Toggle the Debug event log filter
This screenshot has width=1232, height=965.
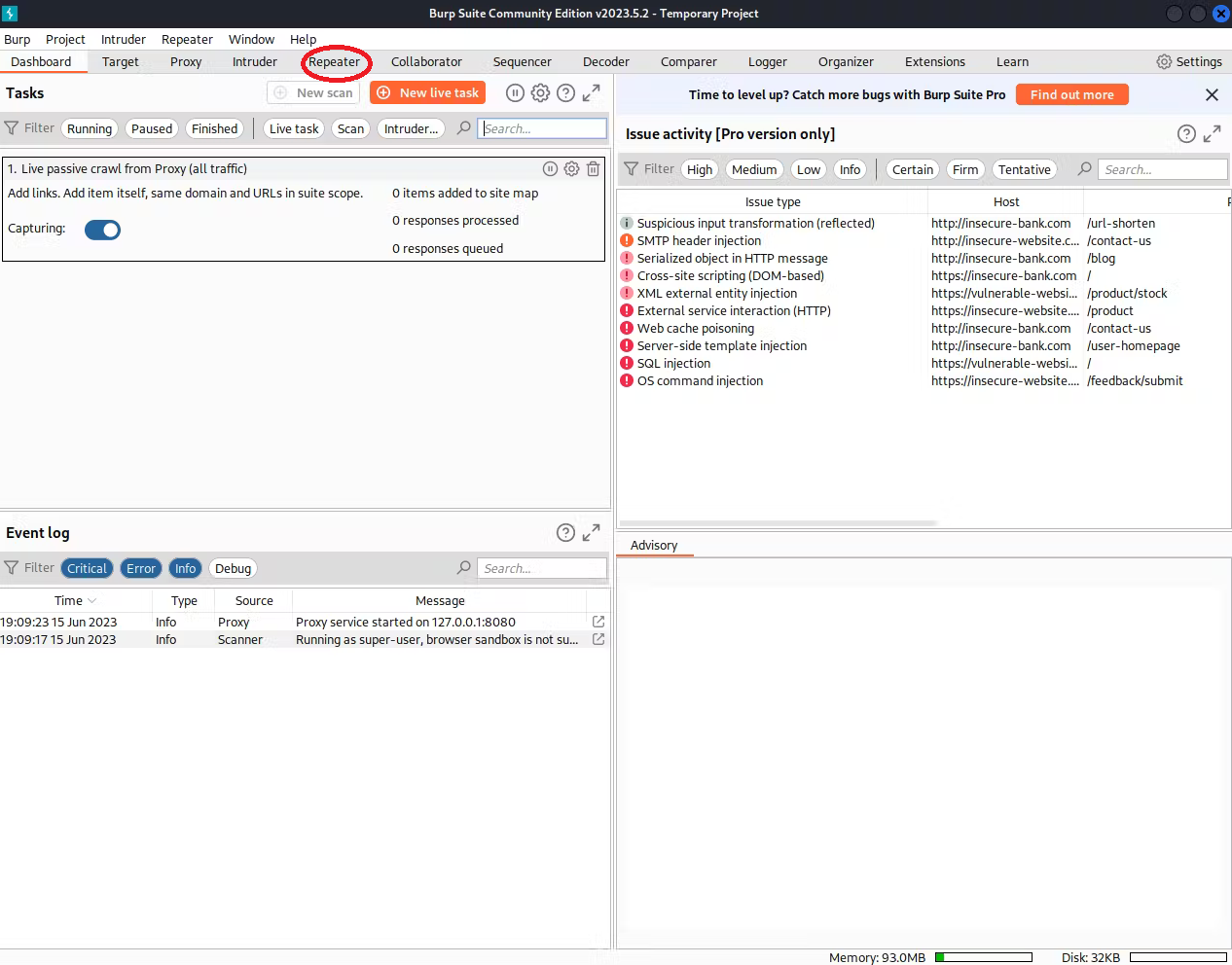click(x=233, y=568)
